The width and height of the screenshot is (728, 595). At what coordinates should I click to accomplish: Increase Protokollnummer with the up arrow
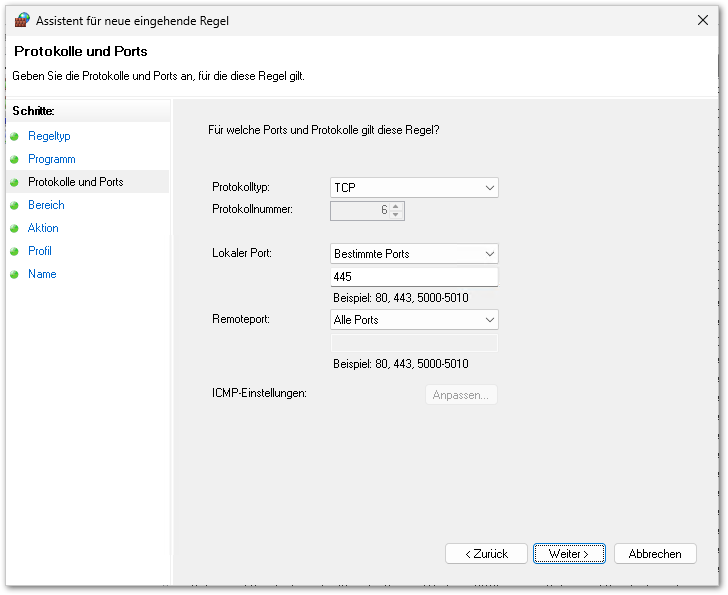click(x=396, y=207)
